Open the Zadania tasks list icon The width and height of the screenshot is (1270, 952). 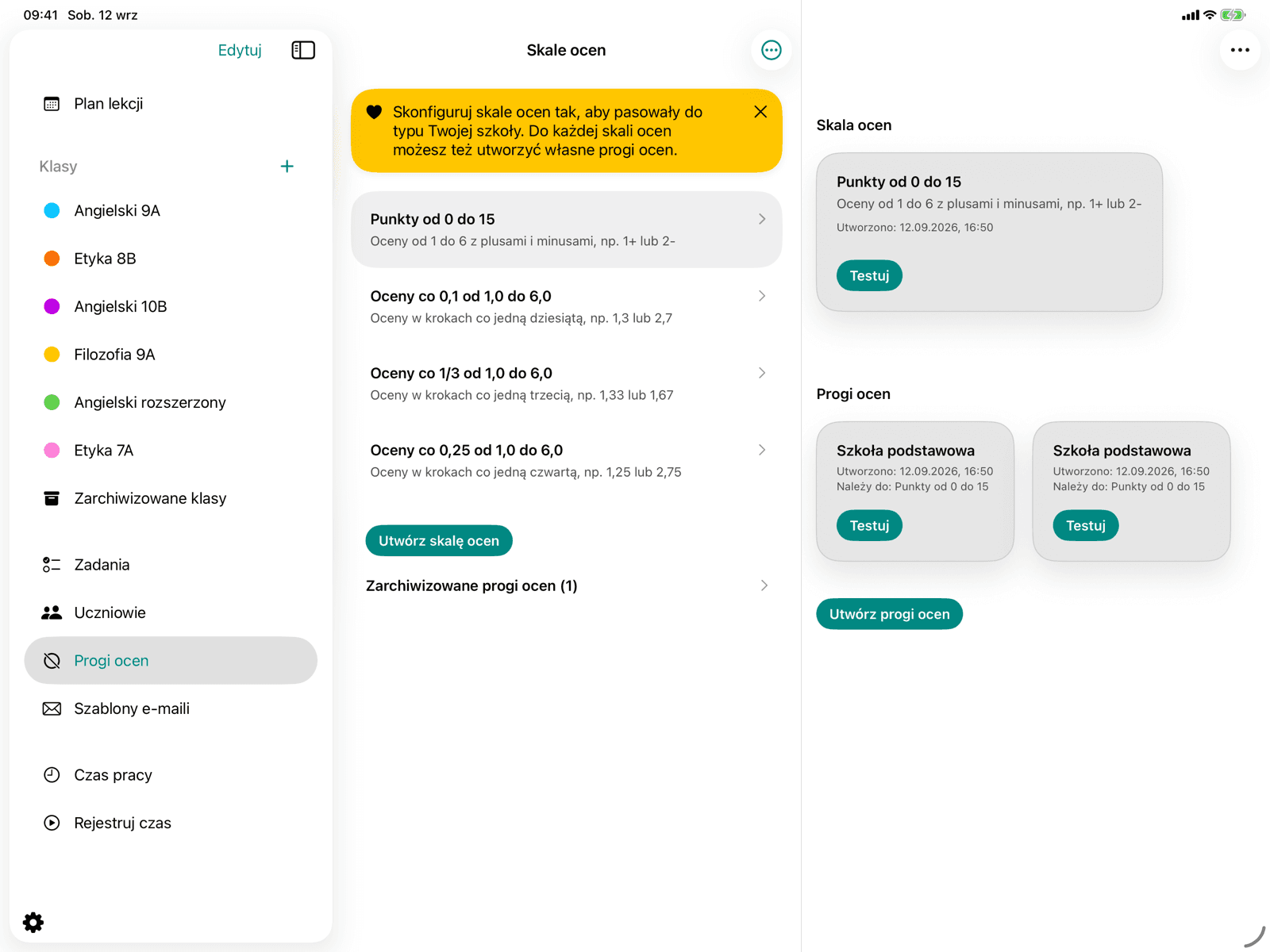pos(52,565)
